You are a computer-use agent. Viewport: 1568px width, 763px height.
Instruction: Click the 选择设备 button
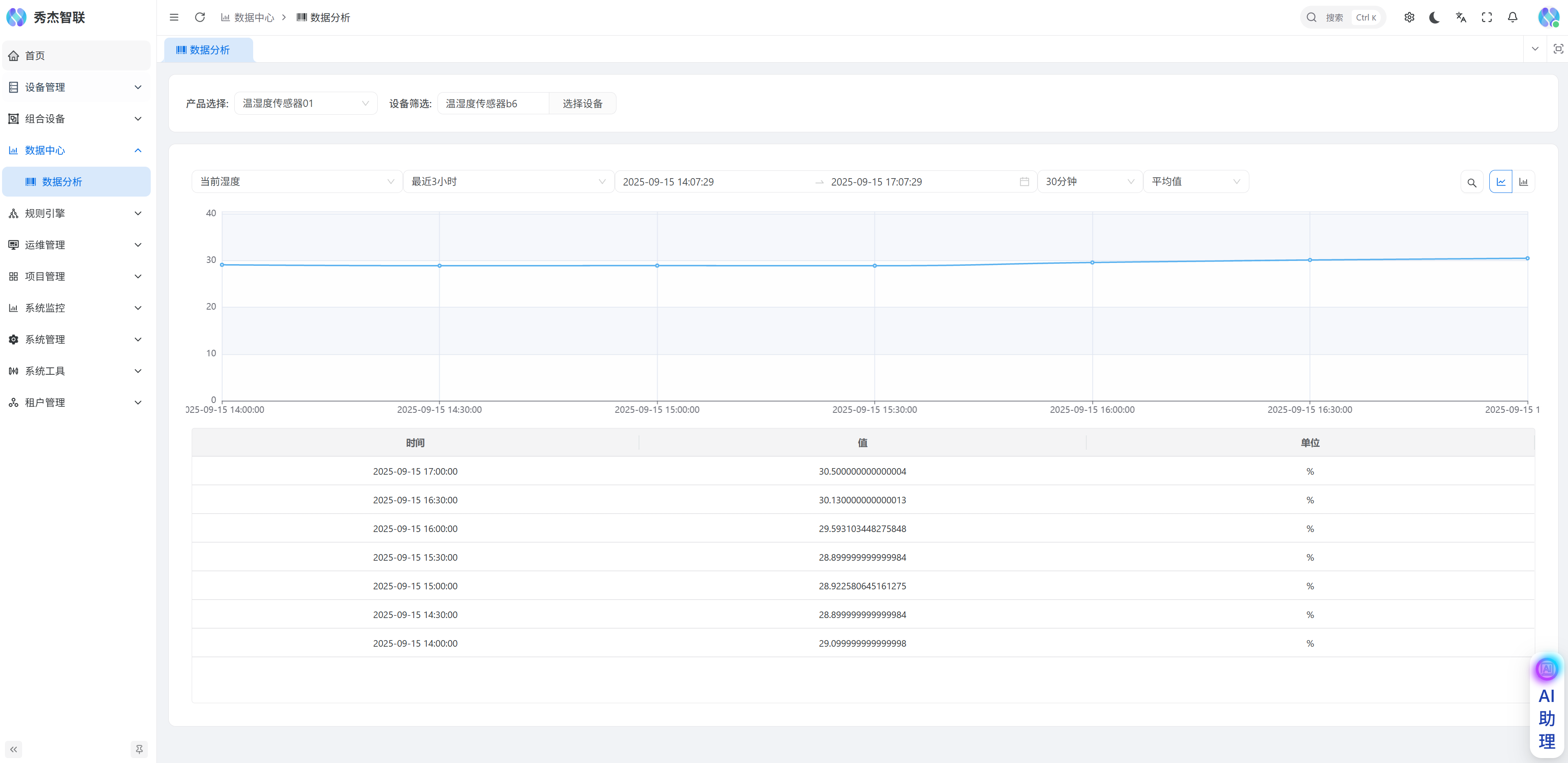coord(582,104)
